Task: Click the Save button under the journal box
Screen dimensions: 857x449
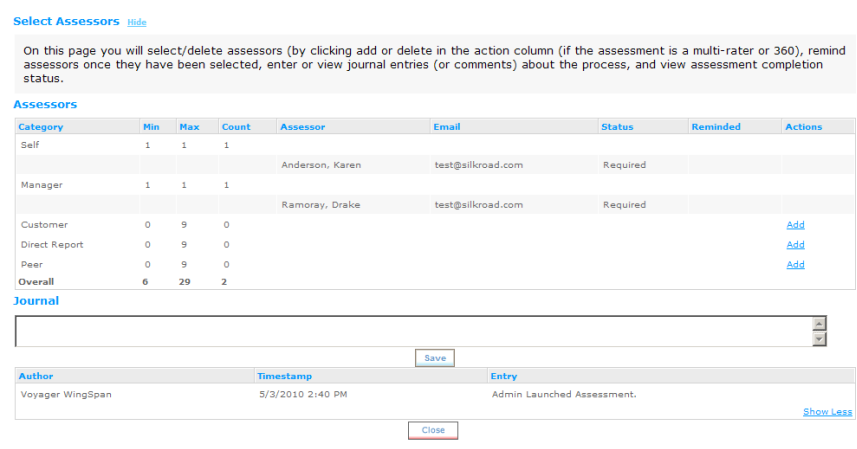Action: tap(435, 358)
